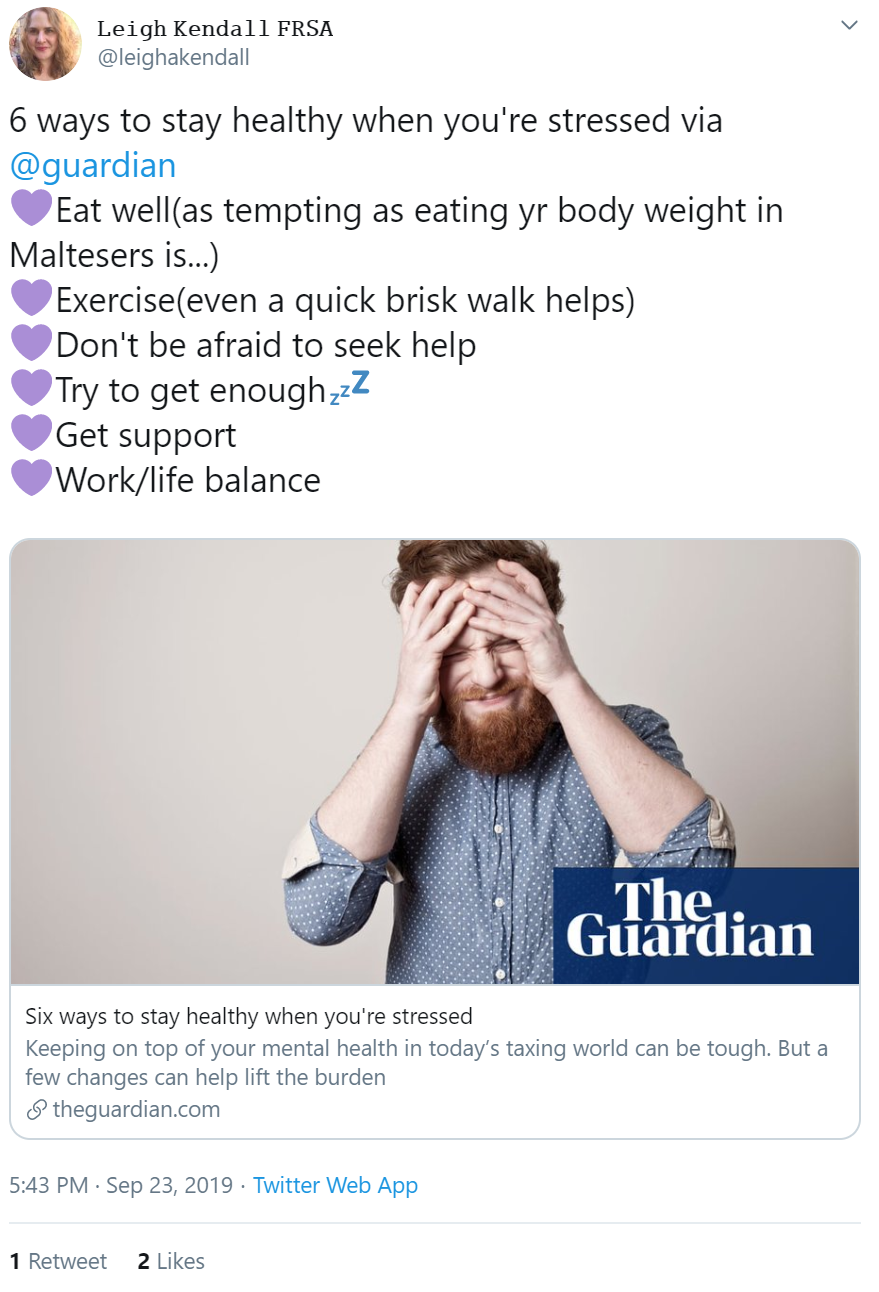The image size is (879, 1292).
Task: Click the purple heart before Get support
Action: (x=31, y=435)
